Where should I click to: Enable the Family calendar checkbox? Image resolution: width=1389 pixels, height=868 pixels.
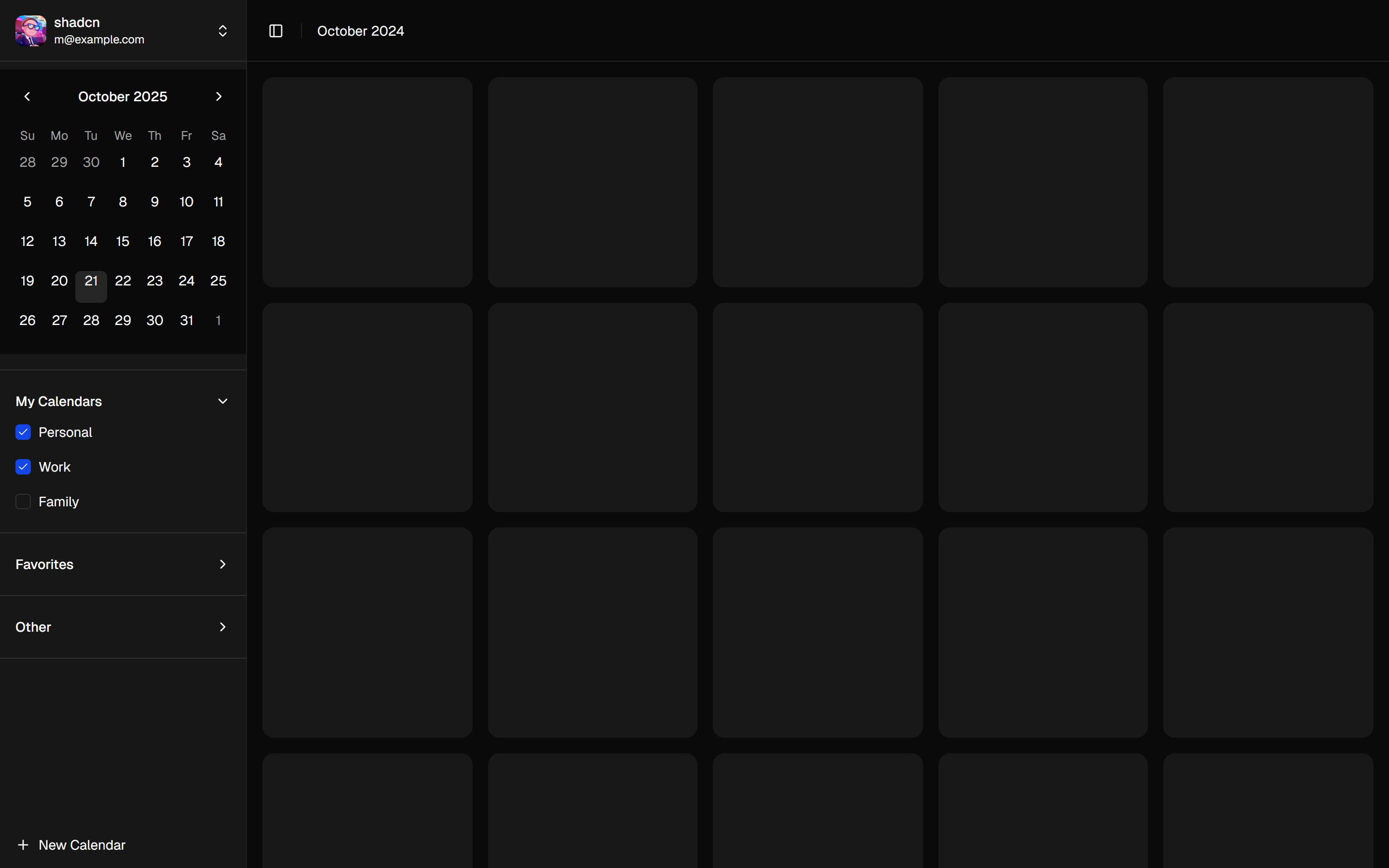(23, 502)
